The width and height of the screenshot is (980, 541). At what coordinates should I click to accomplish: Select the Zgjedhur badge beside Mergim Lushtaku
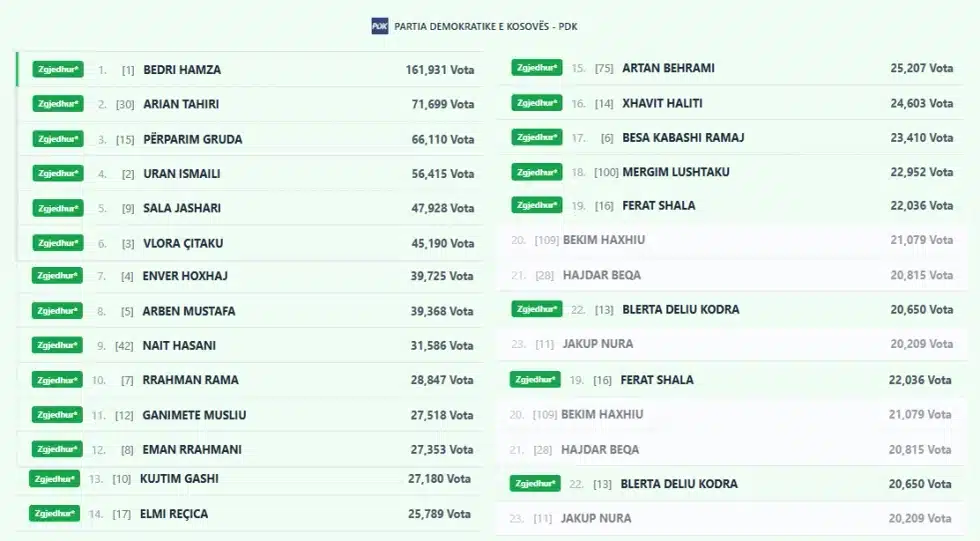pyautogui.click(x=537, y=172)
